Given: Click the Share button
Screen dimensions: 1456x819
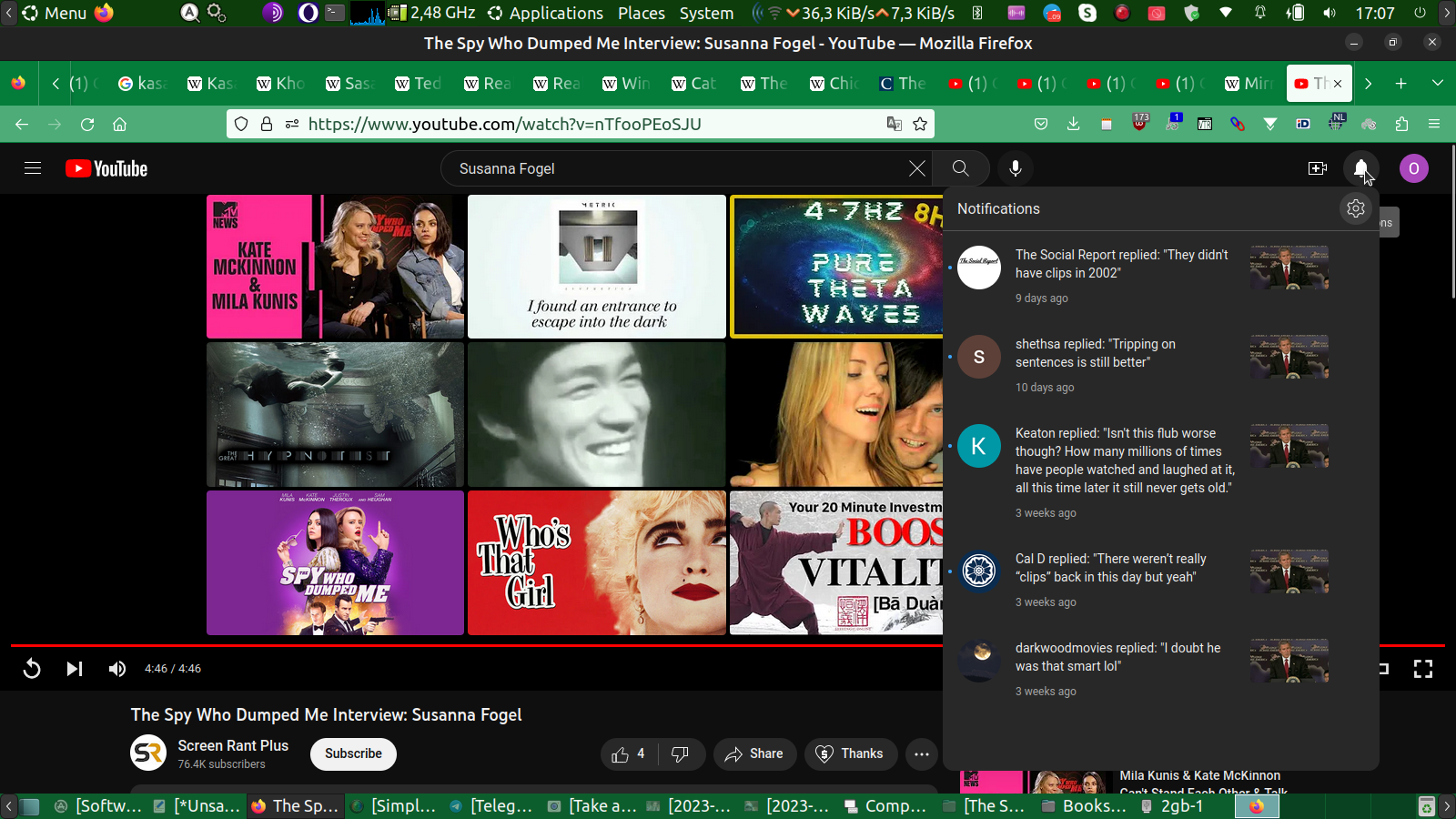Looking at the screenshot, I should 754,753.
